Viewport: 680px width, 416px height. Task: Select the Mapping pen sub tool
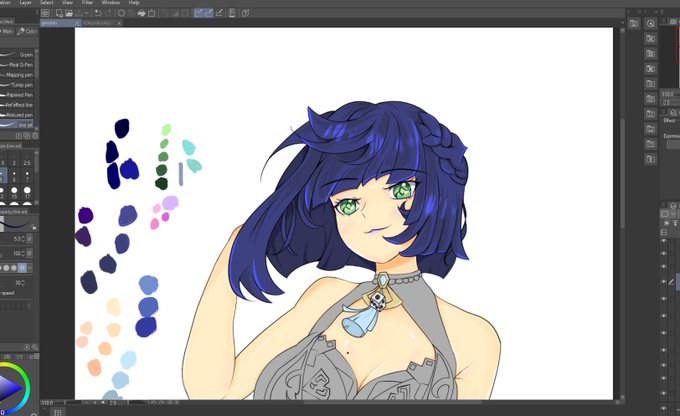click(17, 75)
